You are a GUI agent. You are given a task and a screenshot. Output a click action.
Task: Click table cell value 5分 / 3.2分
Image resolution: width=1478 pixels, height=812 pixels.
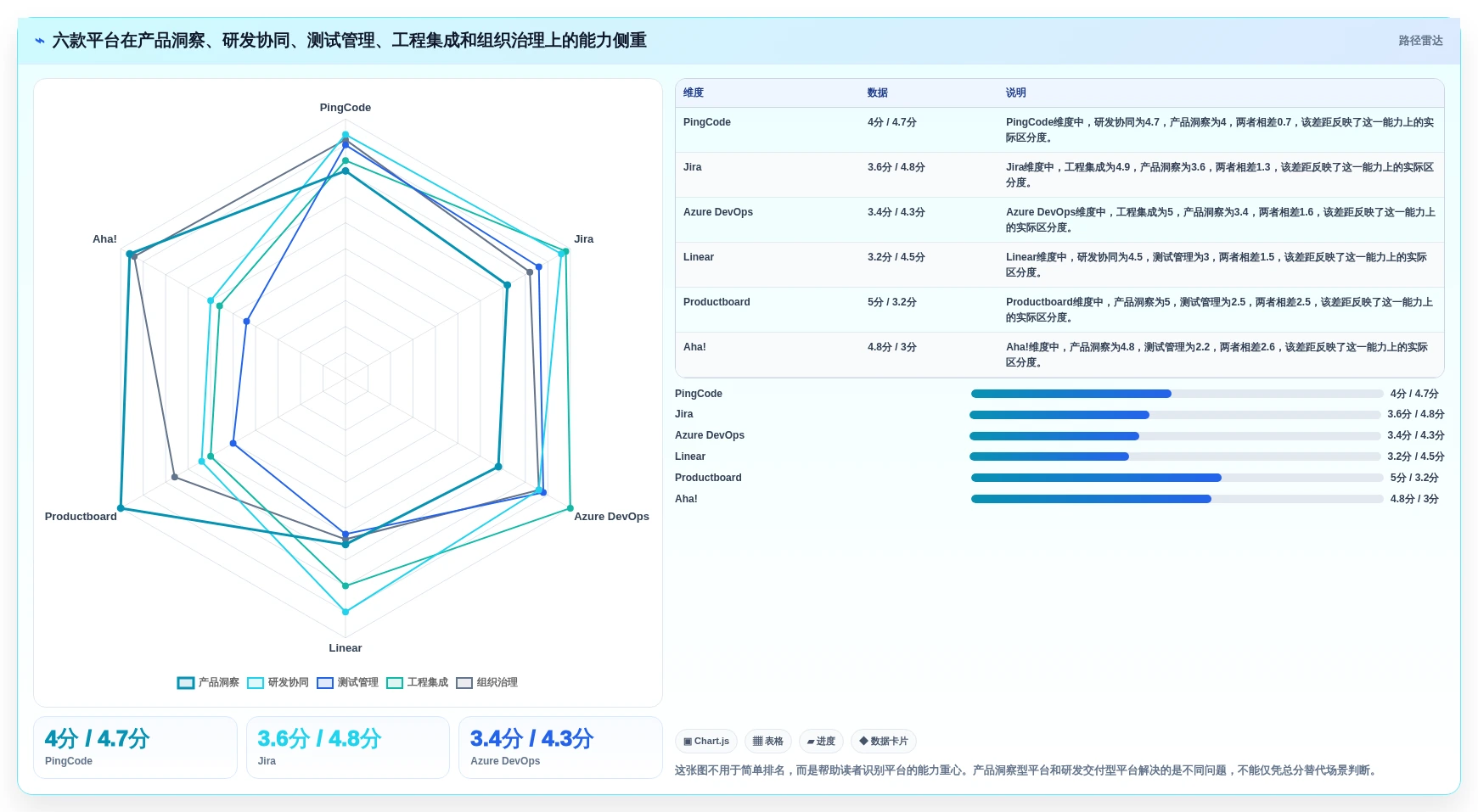(x=891, y=302)
